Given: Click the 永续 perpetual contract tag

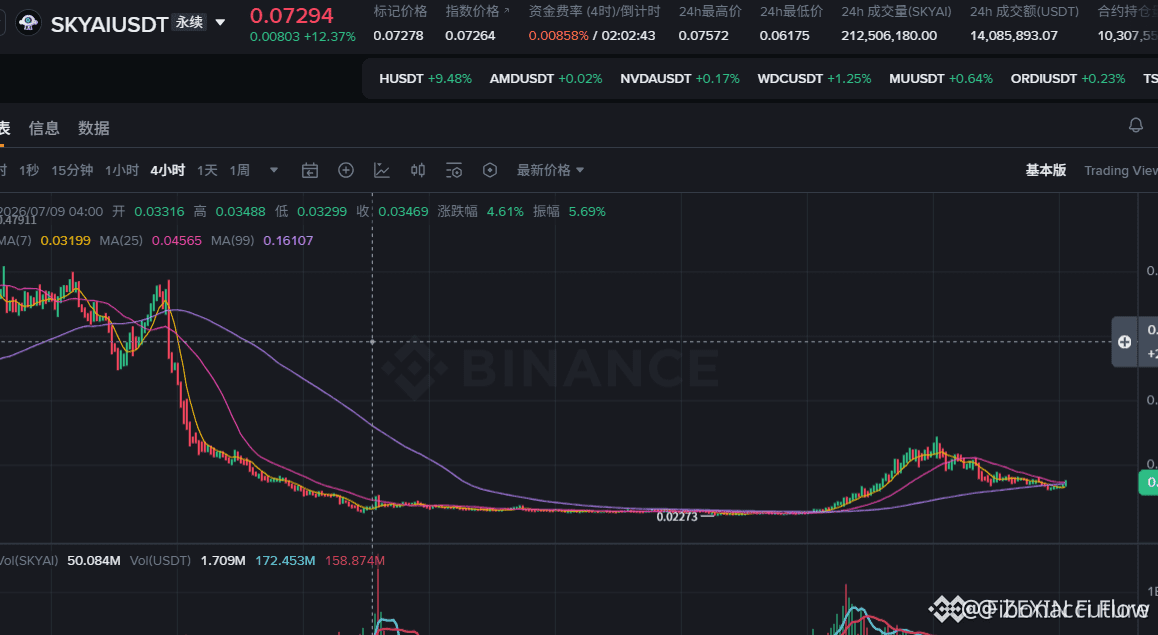Looking at the screenshot, I should tap(190, 23).
